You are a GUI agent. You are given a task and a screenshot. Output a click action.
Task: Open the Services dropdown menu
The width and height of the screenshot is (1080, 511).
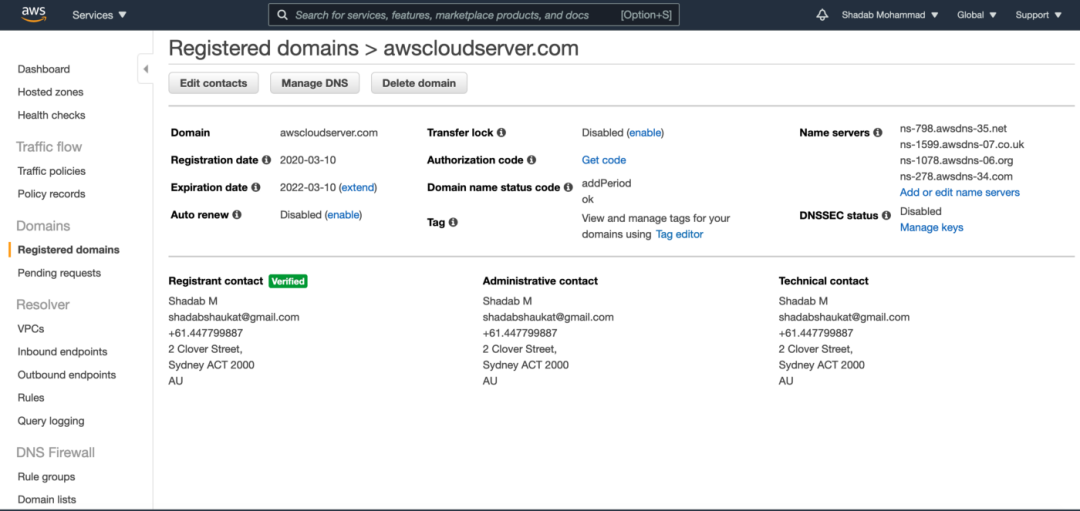pos(100,14)
